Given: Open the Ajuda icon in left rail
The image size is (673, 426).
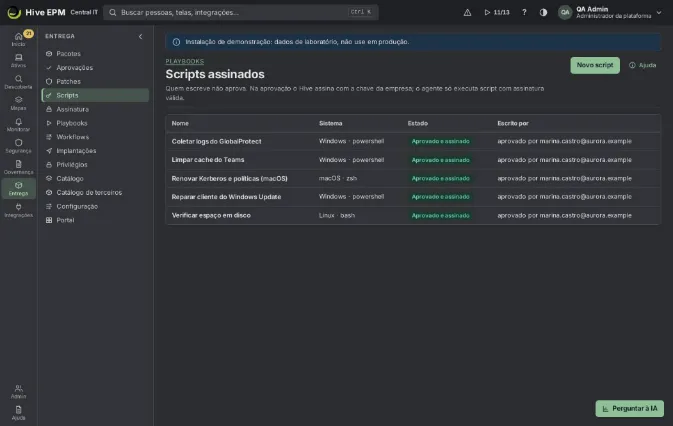Looking at the screenshot, I should [x=18, y=413].
